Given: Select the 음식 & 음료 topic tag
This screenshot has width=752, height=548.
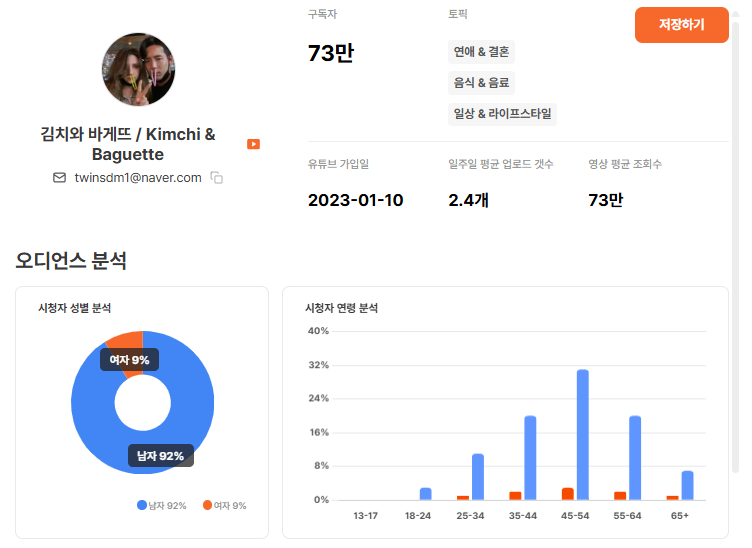Looking at the screenshot, I should pyautogui.click(x=482, y=83).
